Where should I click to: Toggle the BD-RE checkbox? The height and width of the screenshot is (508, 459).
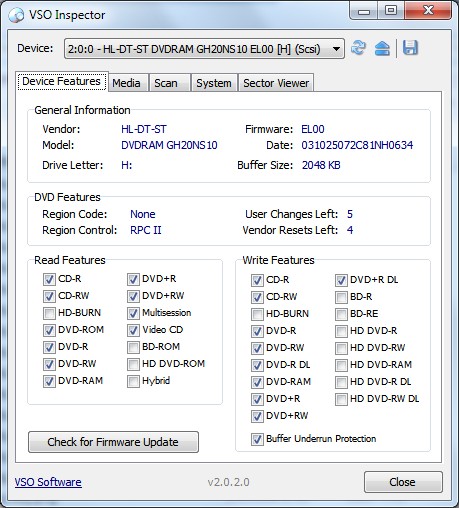[x=341, y=314]
